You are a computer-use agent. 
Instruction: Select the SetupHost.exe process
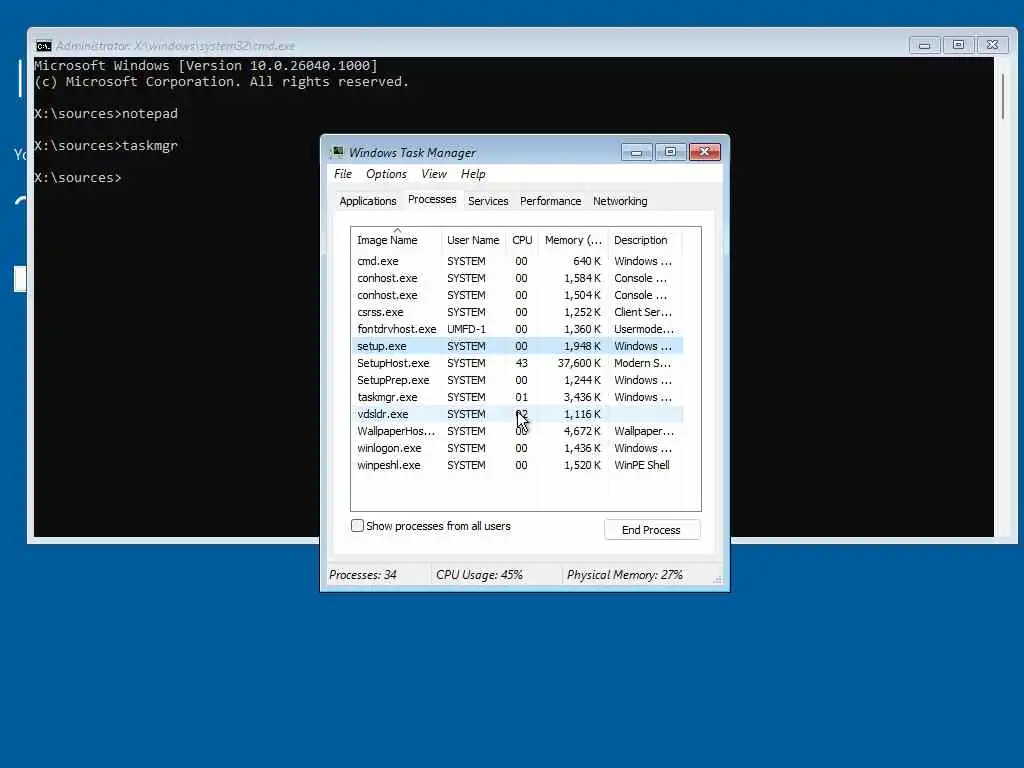click(517, 363)
